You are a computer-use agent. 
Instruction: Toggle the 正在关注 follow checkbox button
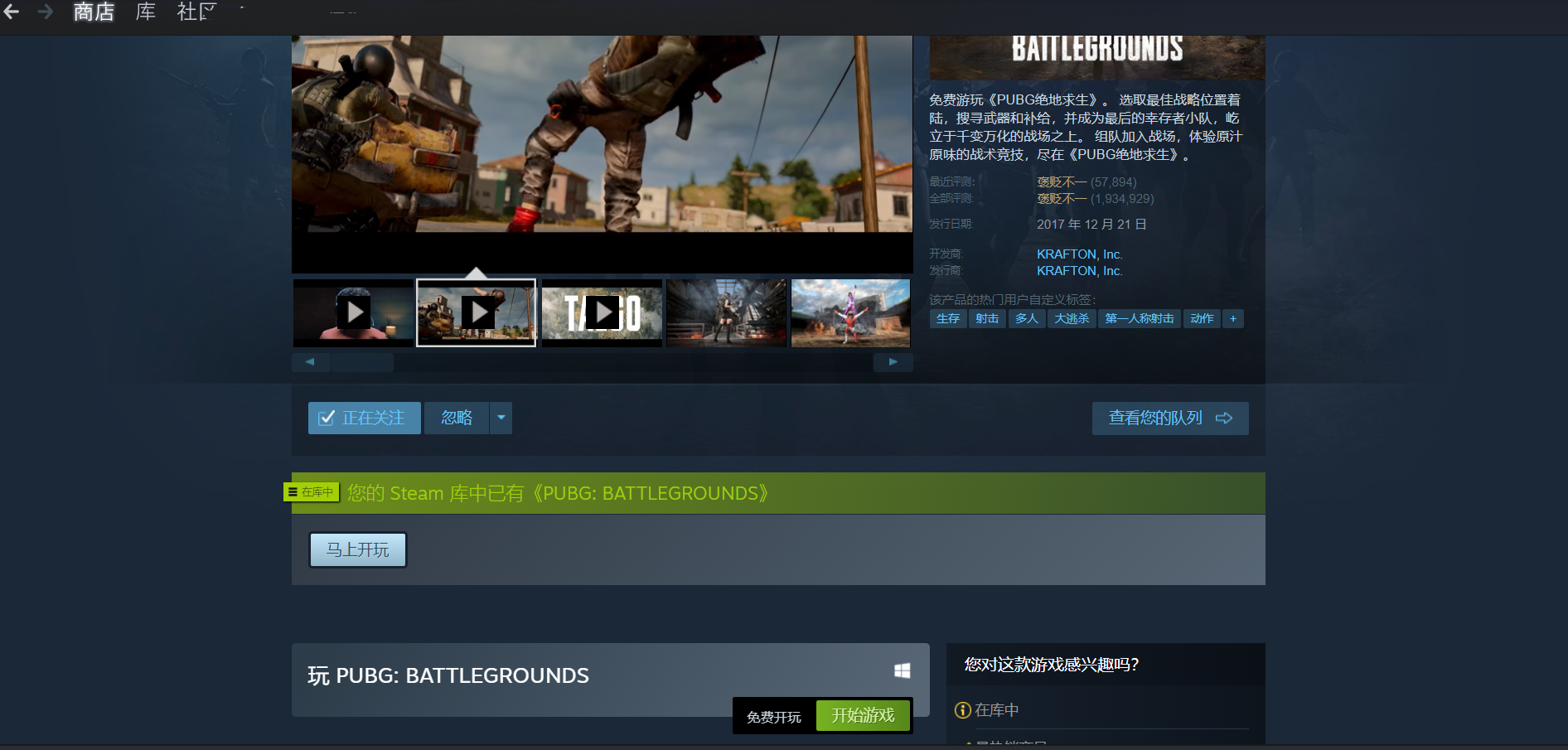click(365, 418)
